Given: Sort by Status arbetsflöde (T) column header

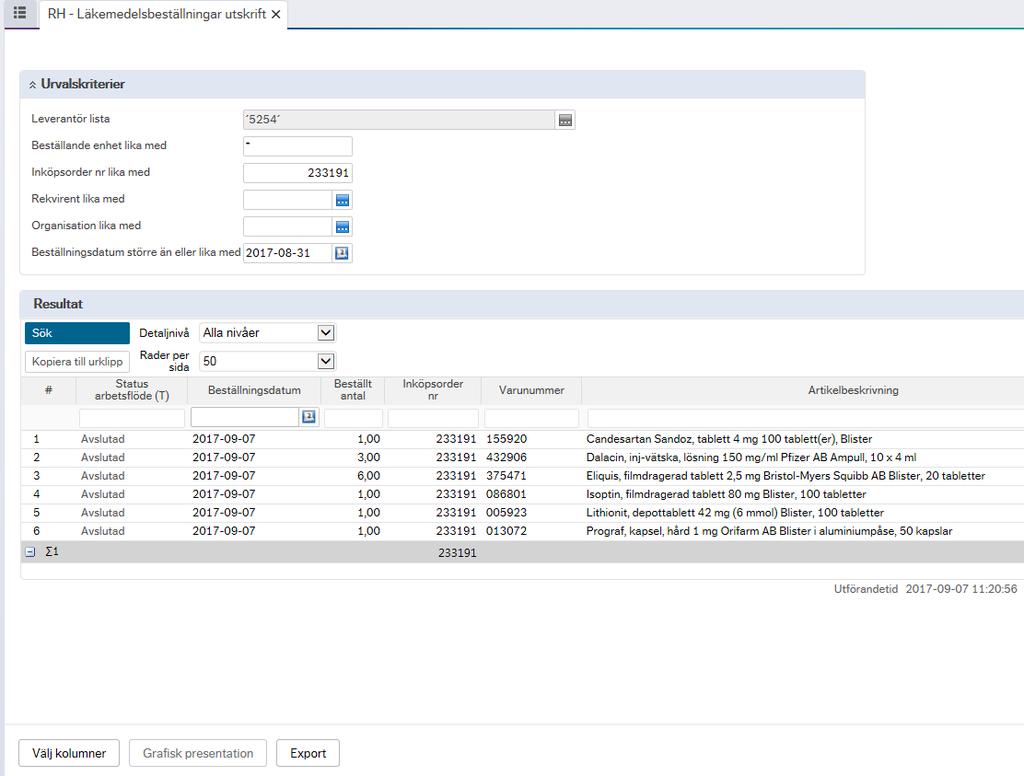Looking at the screenshot, I should 132,390.
